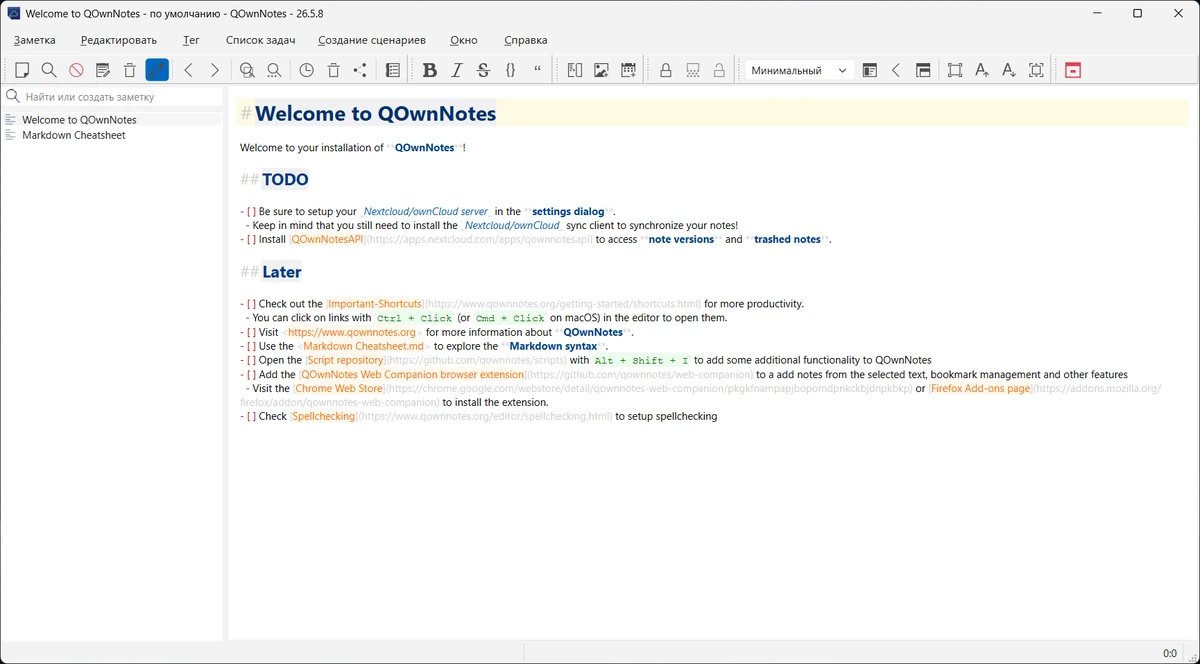The image size is (1200, 664).
Task: Toggle checkbox before 'Be sure to setup'
Action: pos(251,212)
